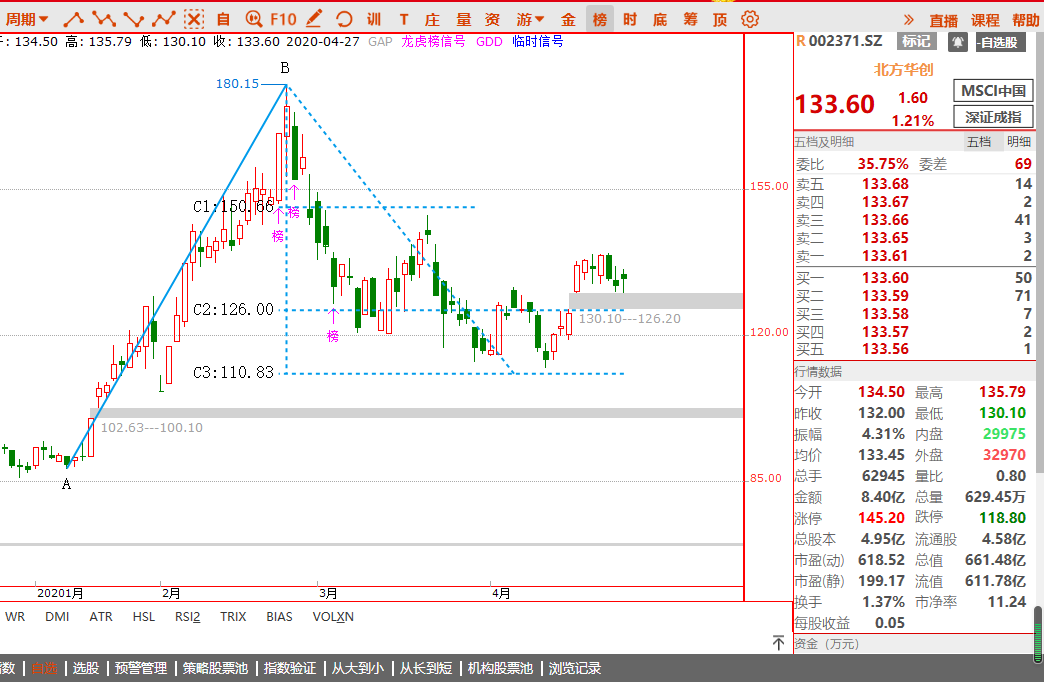
Task: Toggle the 临时信号 indicator
Action: 538,41
